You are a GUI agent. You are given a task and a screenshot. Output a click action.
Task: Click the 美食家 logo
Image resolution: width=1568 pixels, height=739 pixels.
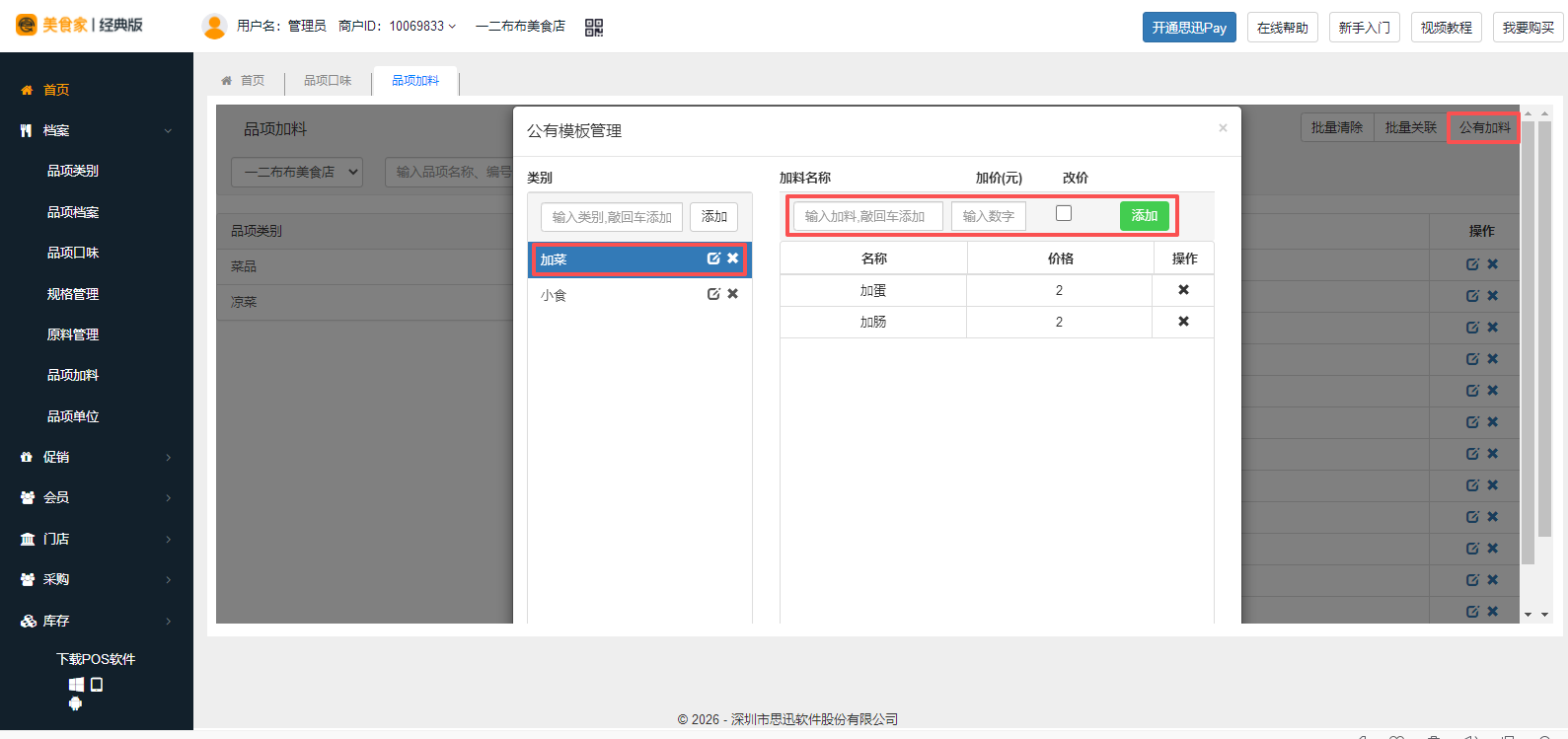pos(79,25)
